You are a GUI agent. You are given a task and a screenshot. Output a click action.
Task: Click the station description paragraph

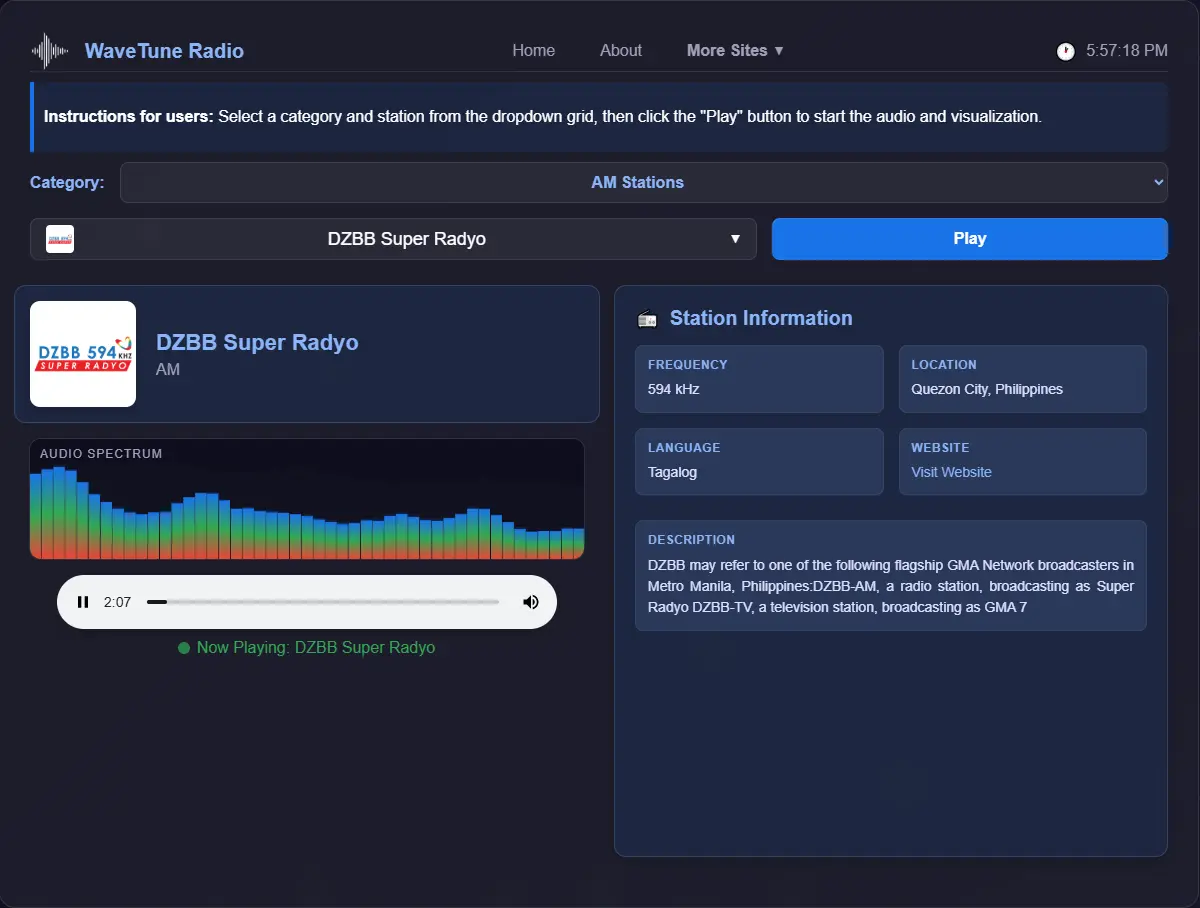891,586
